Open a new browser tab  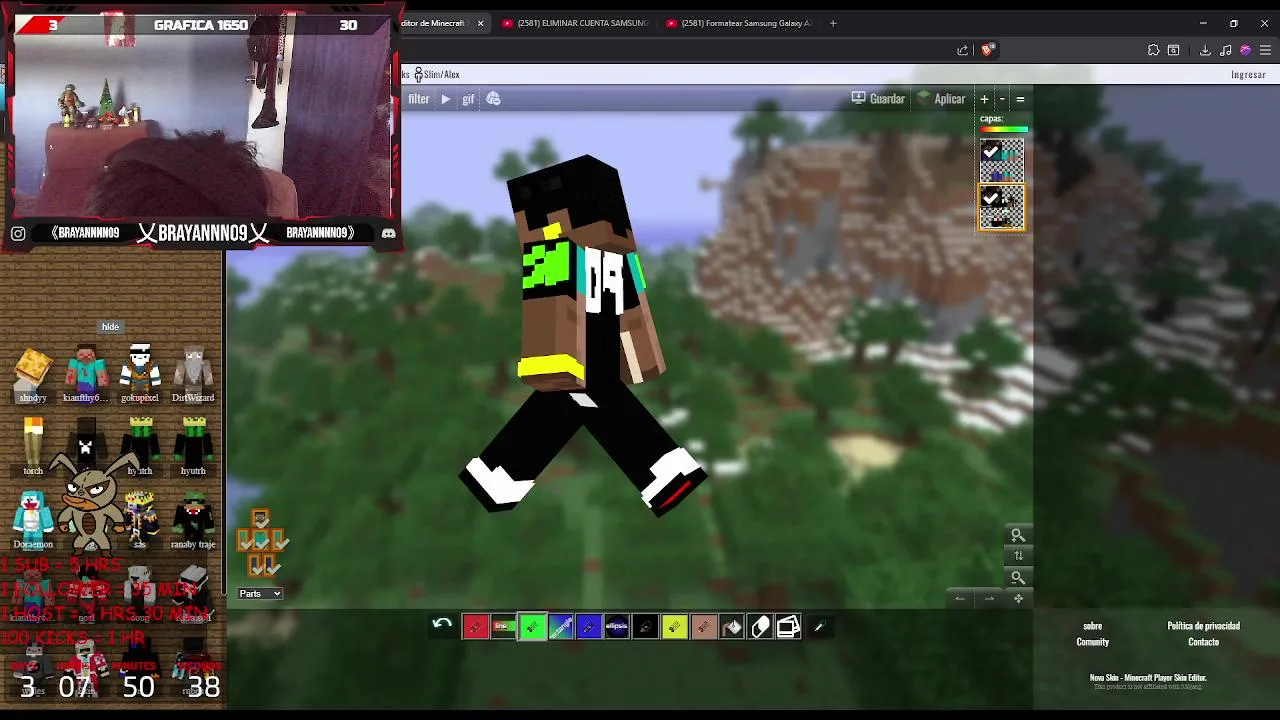tap(833, 23)
